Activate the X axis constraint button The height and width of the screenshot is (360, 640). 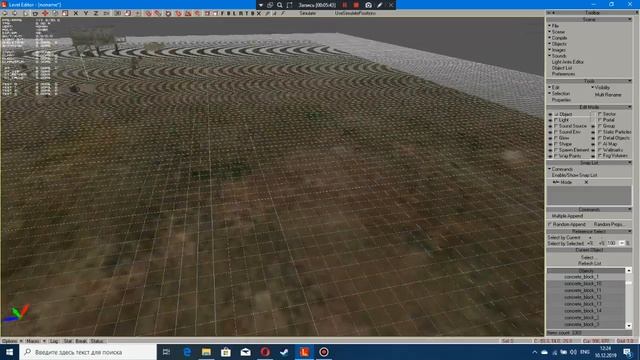tap(76, 13)
